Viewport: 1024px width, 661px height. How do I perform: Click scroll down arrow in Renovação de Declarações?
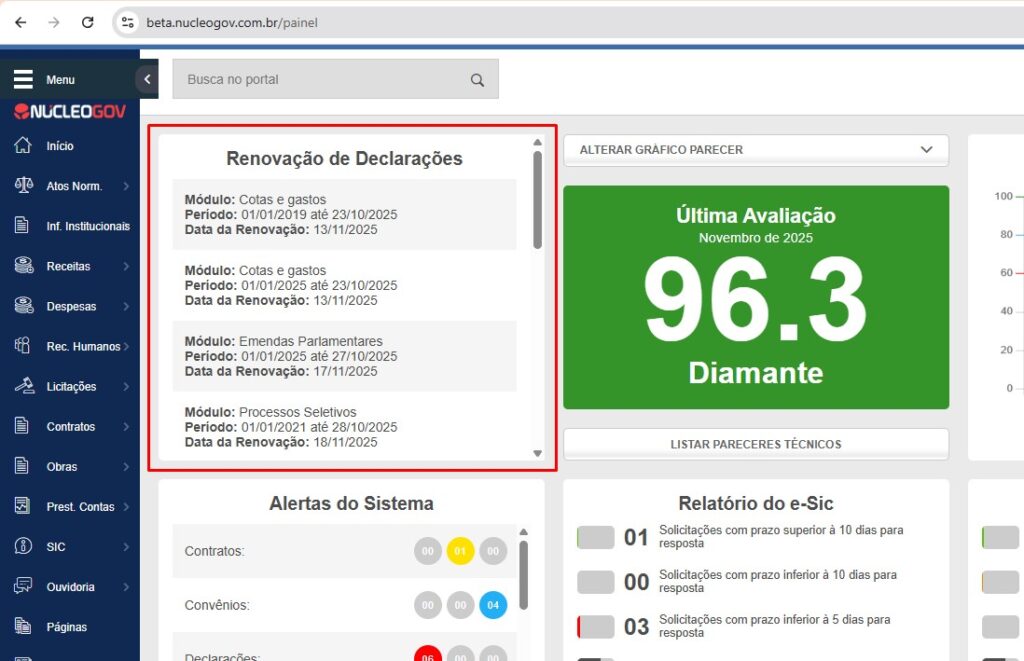[537, 453]
